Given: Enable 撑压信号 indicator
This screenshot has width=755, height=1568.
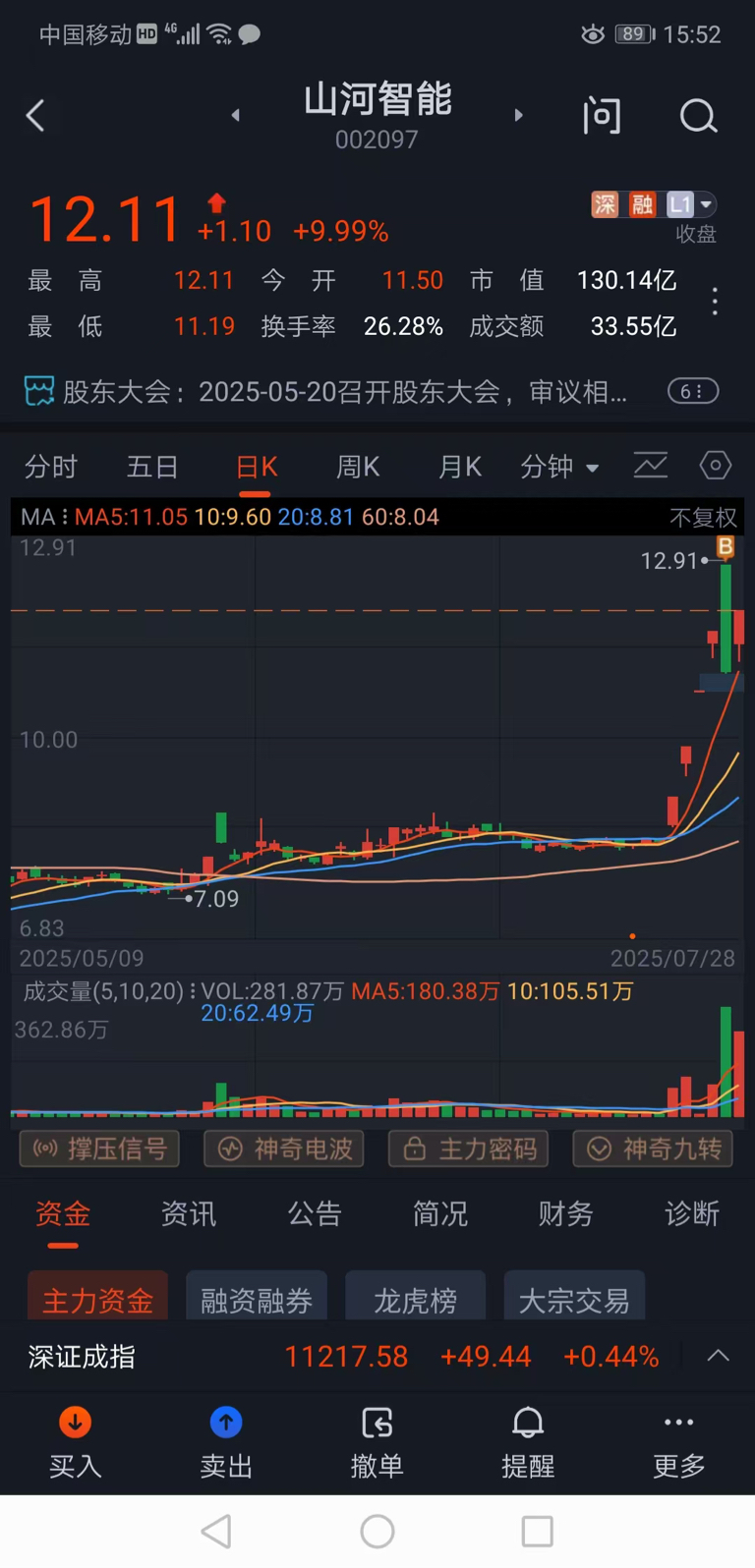Looking at the screenshot, I should click(99, 1148).
